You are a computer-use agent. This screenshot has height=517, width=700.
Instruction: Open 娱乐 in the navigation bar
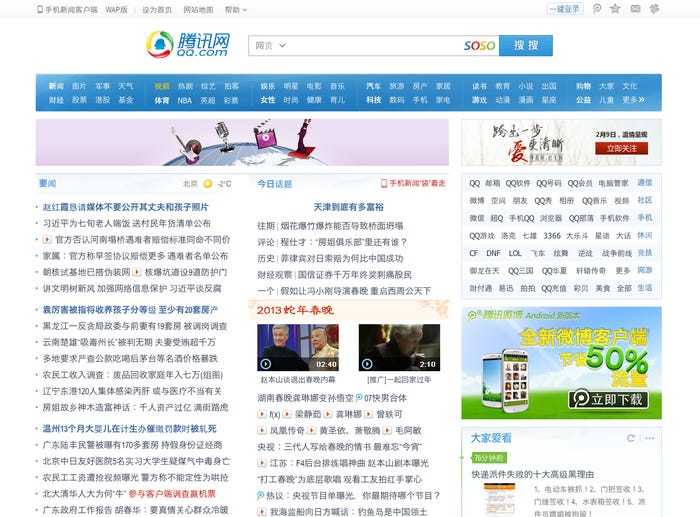268,86
